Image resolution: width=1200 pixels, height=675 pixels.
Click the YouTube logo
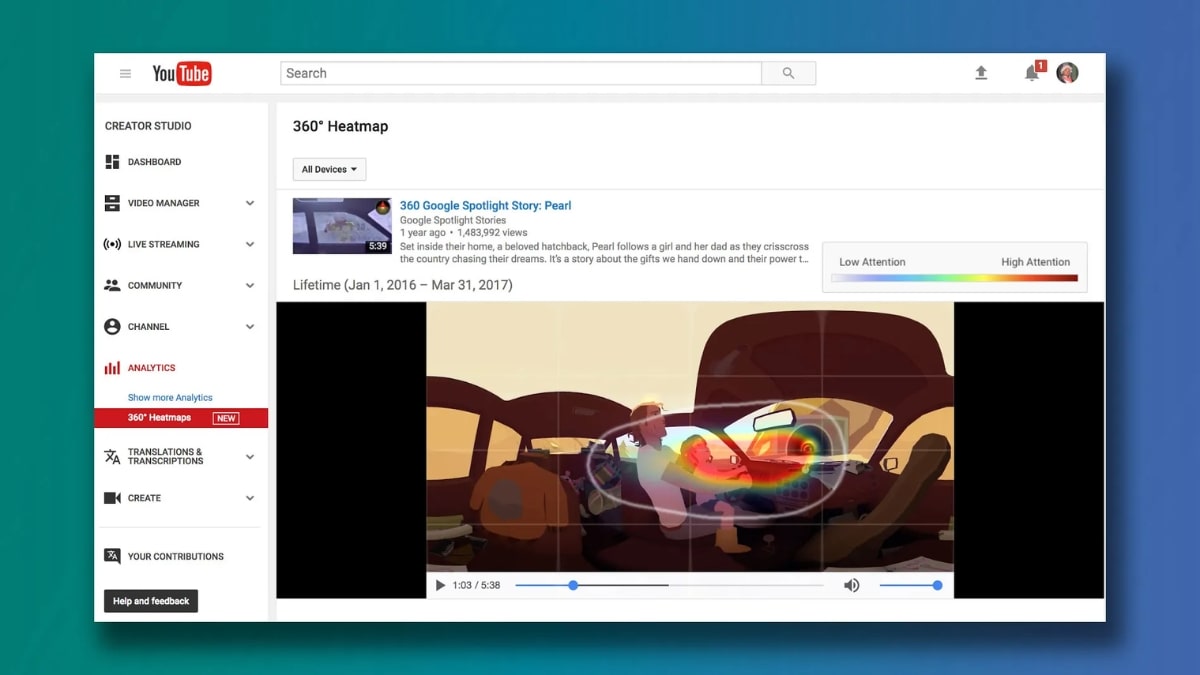point(181,73)
